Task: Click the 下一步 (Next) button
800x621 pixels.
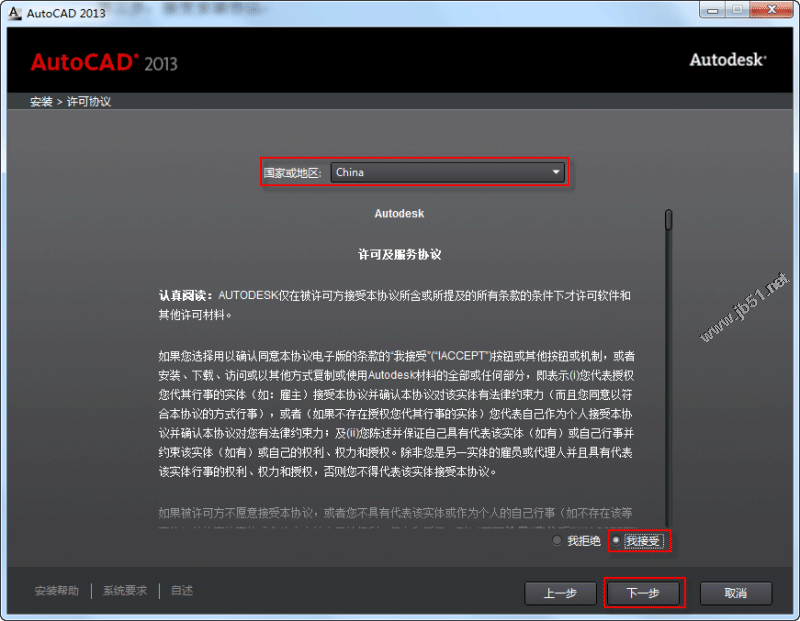Action: pyautogui.click(x=643, y=592)
